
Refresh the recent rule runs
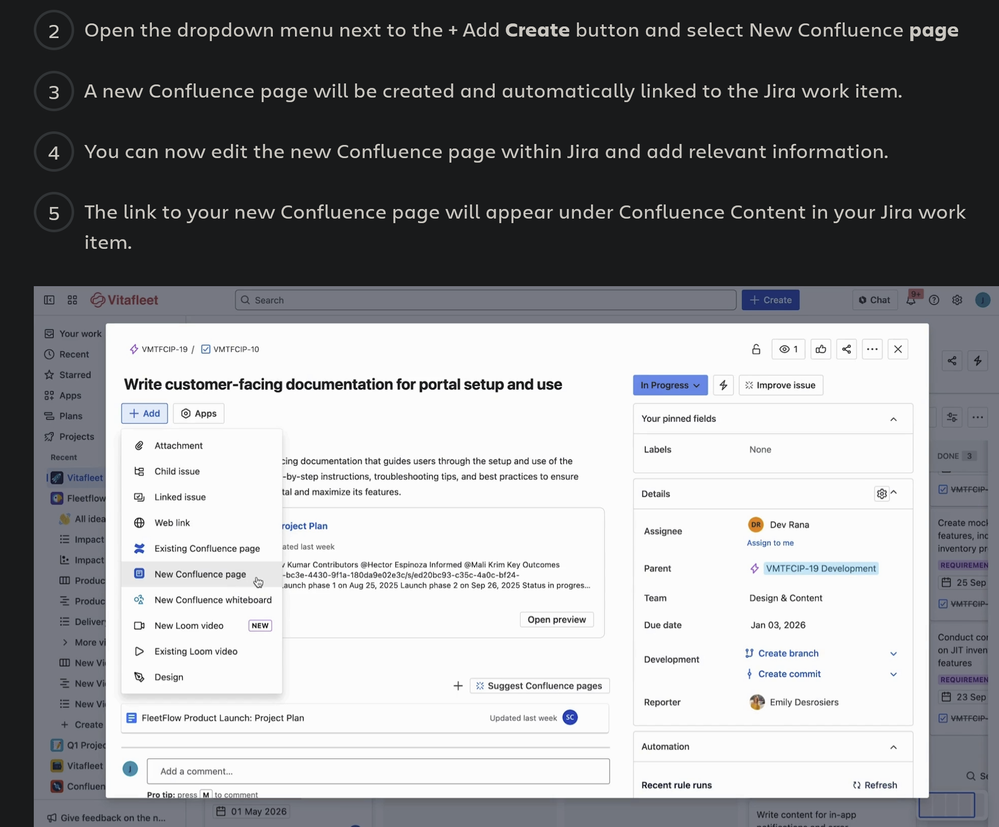pyautogui.click(x=875, y=785)
